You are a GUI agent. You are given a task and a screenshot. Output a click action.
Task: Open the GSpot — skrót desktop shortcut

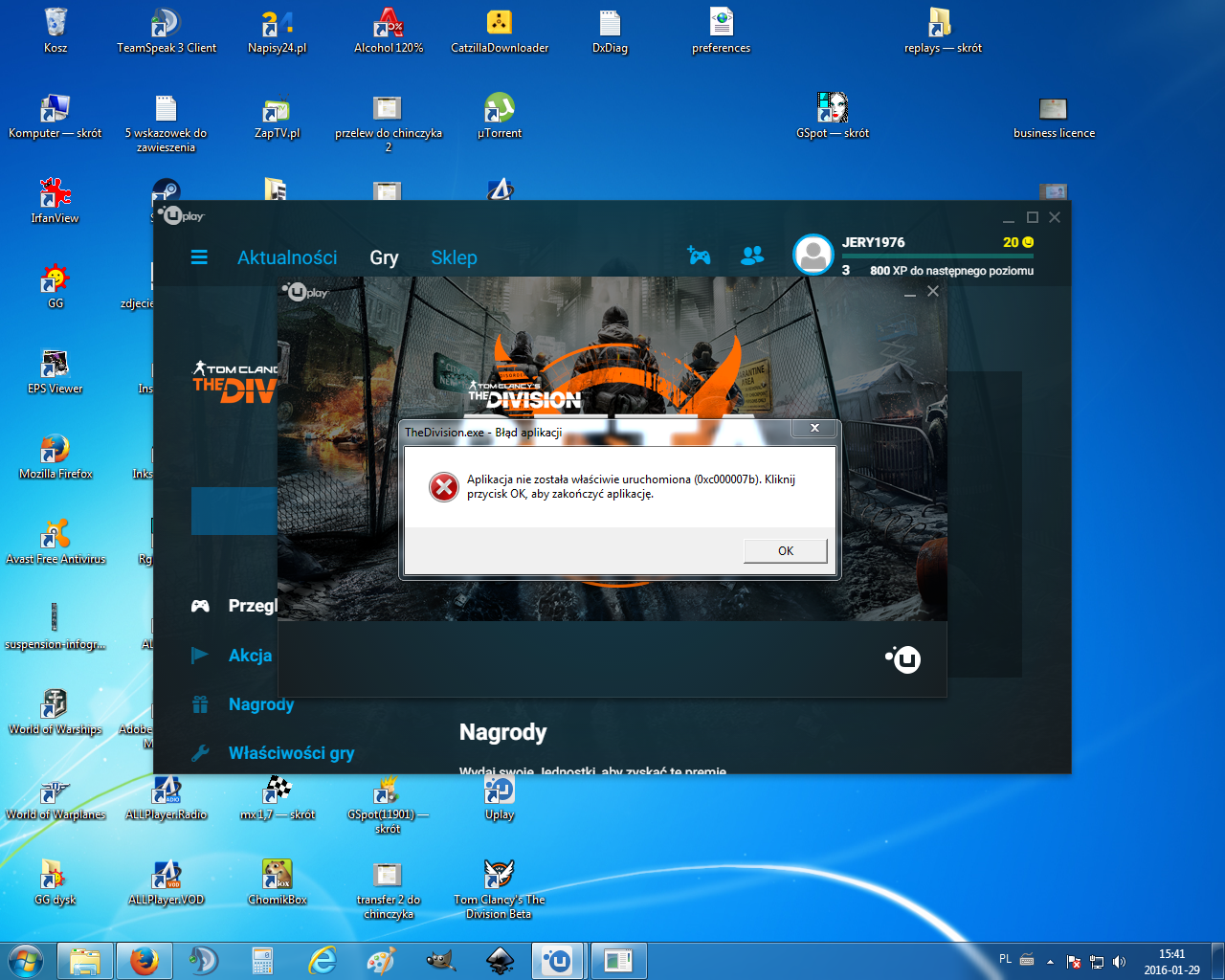(x=833, y=115)
